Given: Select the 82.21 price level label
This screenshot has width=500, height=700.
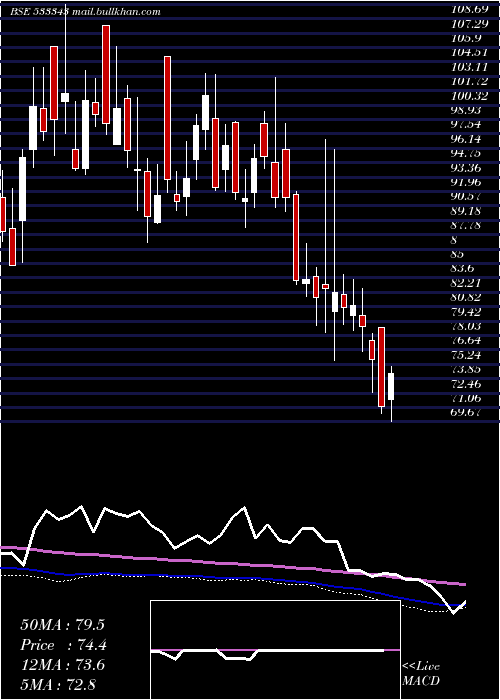Looking at the screenshot, I should point(466,283).
